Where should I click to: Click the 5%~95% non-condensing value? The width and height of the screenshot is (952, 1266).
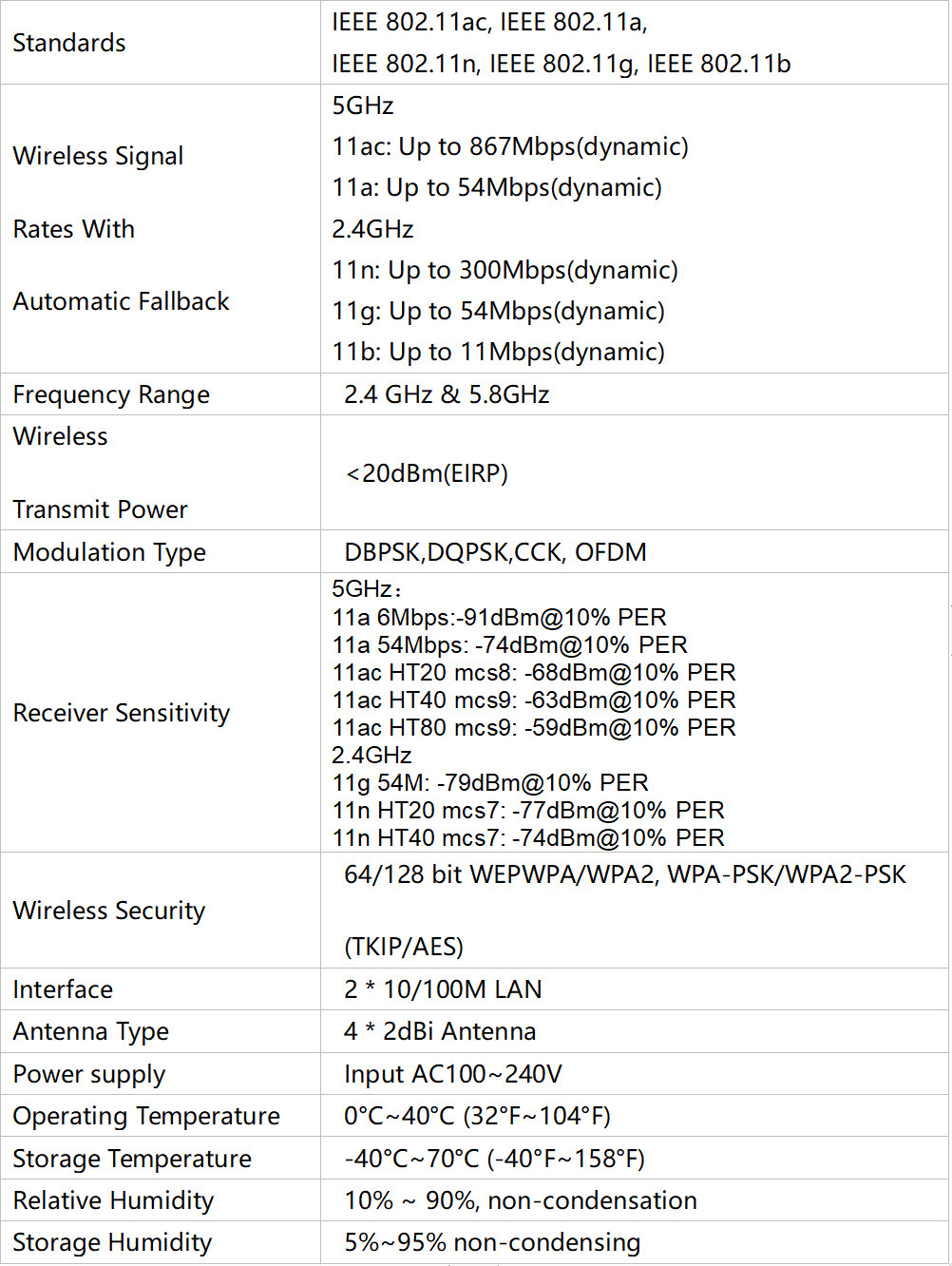tap(492, 1242)
